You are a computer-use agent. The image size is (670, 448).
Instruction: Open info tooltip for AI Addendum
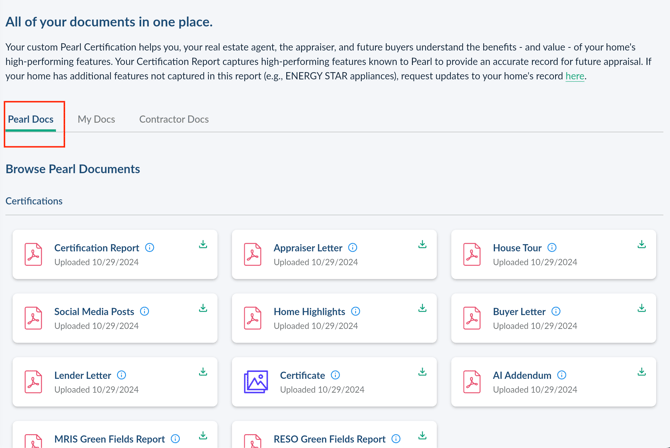562,376
